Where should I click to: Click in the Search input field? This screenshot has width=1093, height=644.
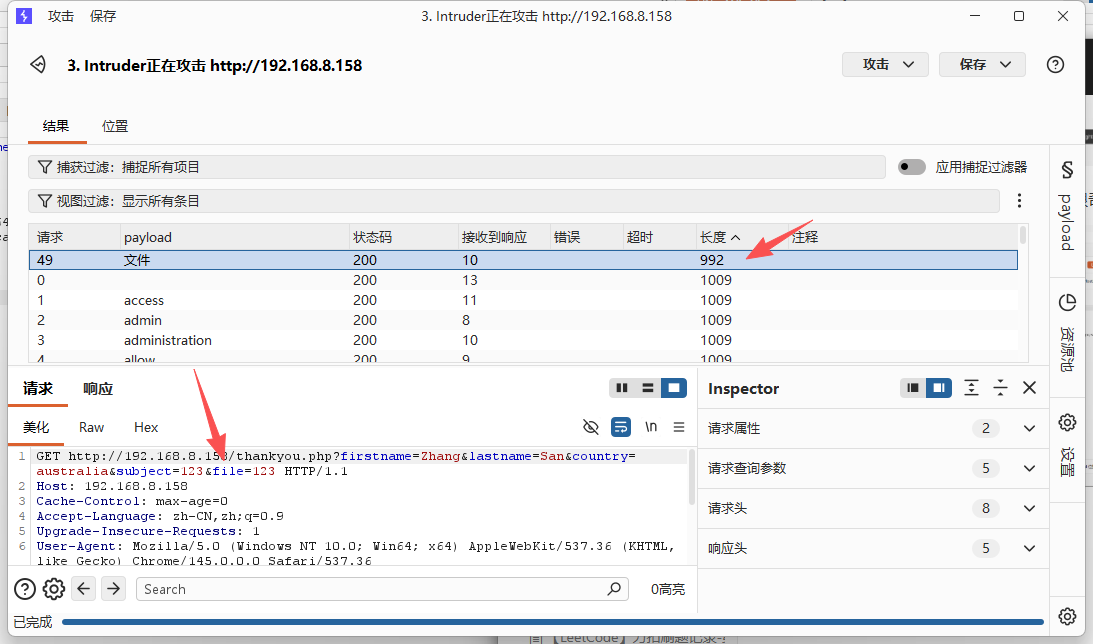375,589
